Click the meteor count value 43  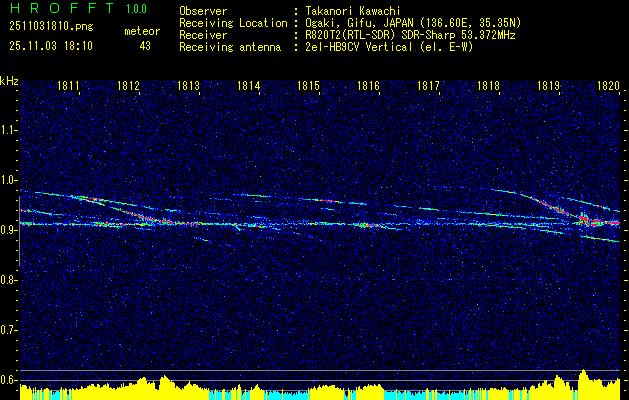(145, 46)
